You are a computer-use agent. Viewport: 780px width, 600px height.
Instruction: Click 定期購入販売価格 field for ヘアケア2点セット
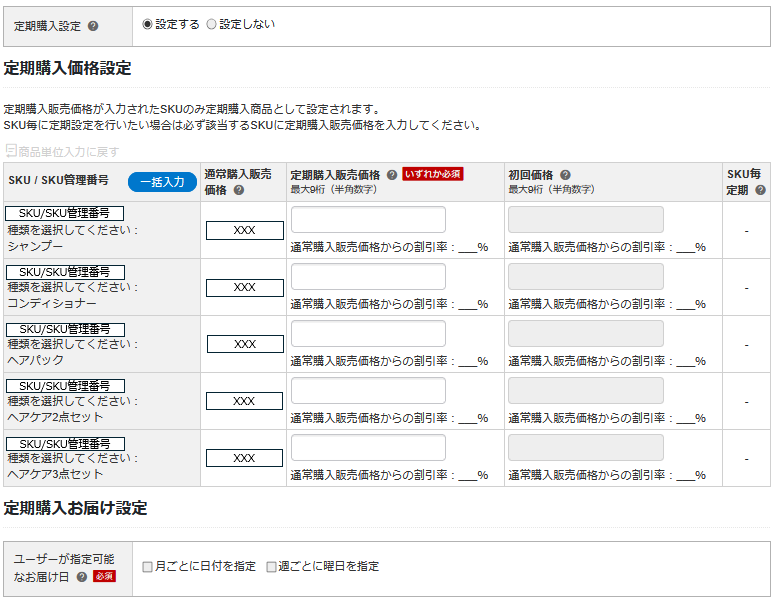[x=368, y=391]
